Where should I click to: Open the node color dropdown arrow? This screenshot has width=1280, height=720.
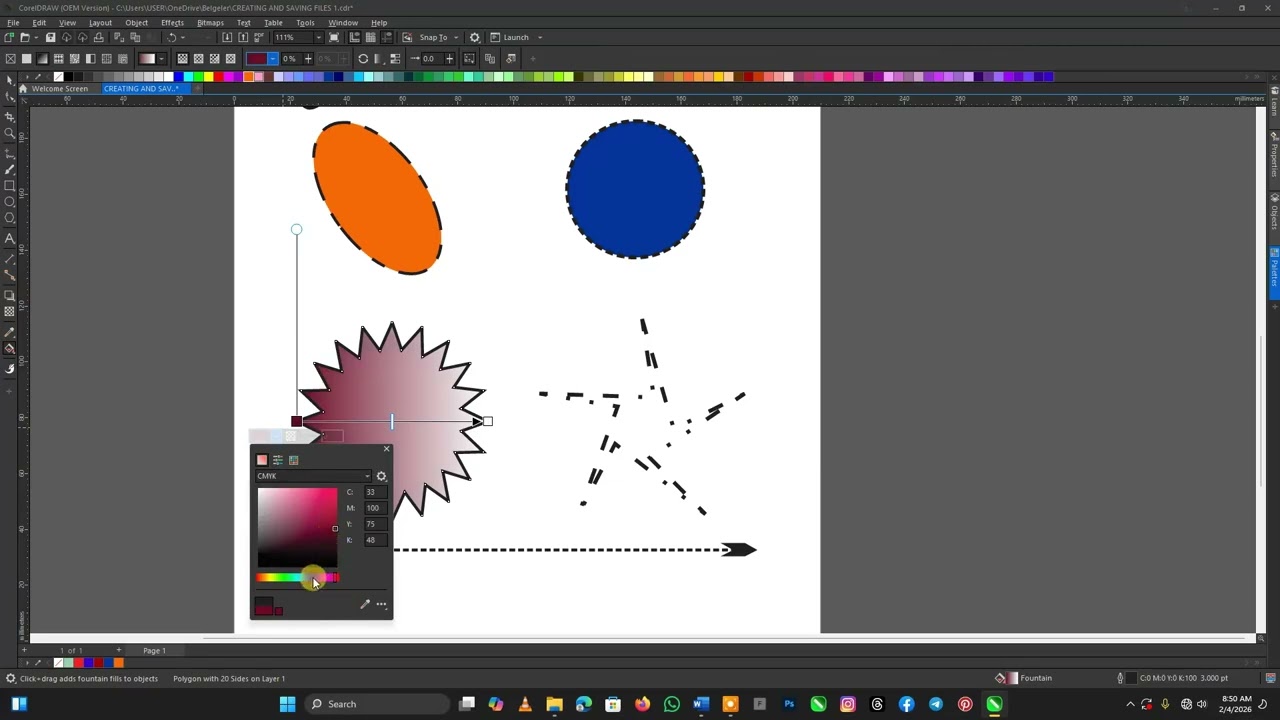272,59
